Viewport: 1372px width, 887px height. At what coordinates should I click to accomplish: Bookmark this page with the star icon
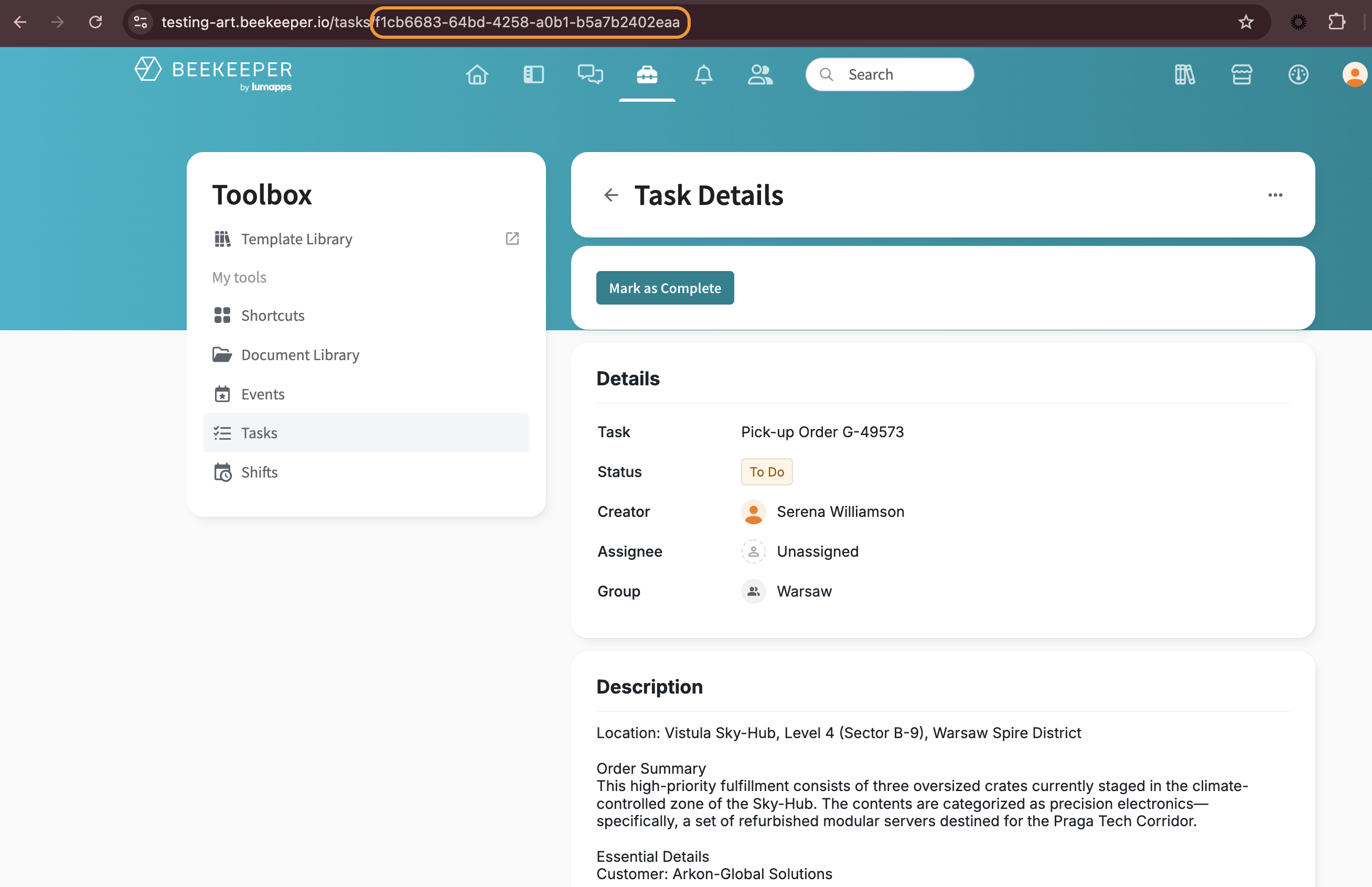[1246, 22]
